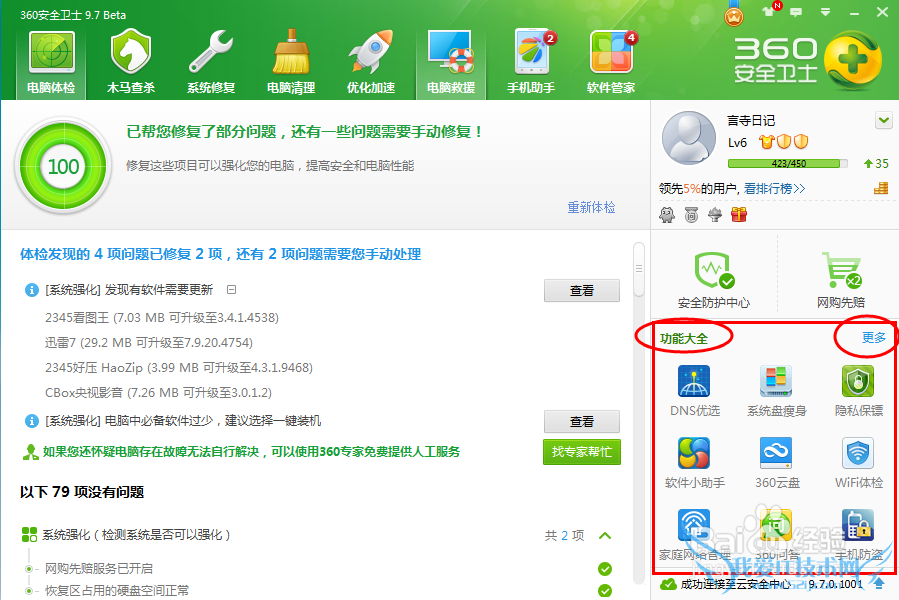The width and height of the screenshot is (899, 600).
Task: Open the 电脑体检 tab
Action: tap(52, 62)
